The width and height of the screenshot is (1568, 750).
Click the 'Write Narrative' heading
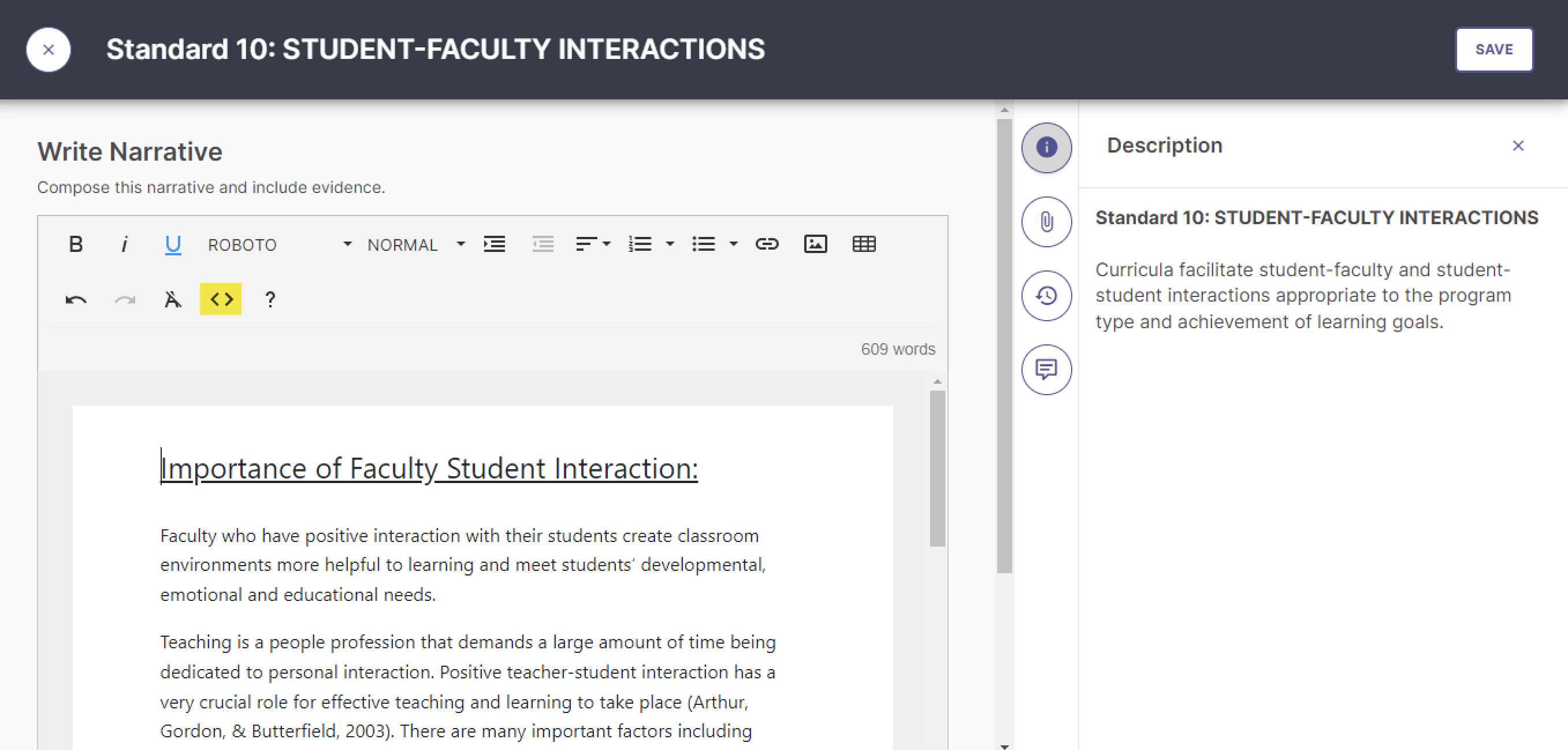tap(129, 151)
